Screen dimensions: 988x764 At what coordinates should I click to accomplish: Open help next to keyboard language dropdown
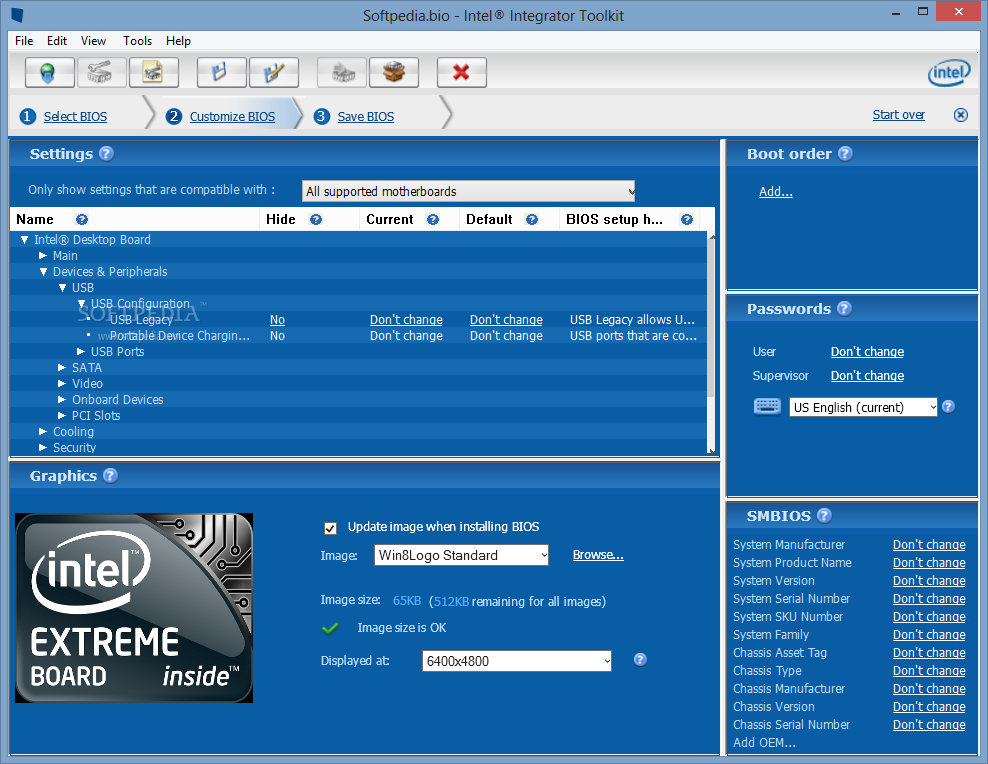tap(948, 407)
